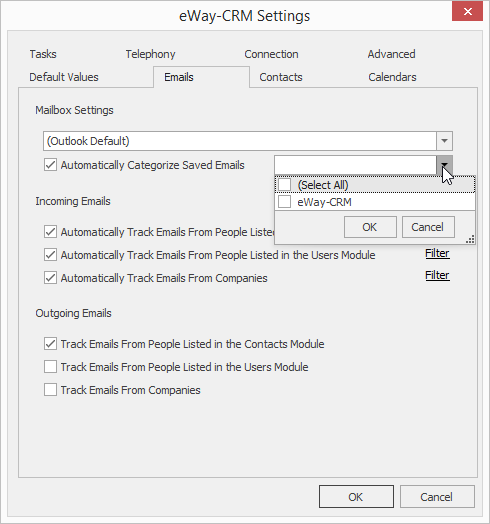Screen dimensions: 490x524
Task: Go to the Connection tab
Action: pos(271,54)
